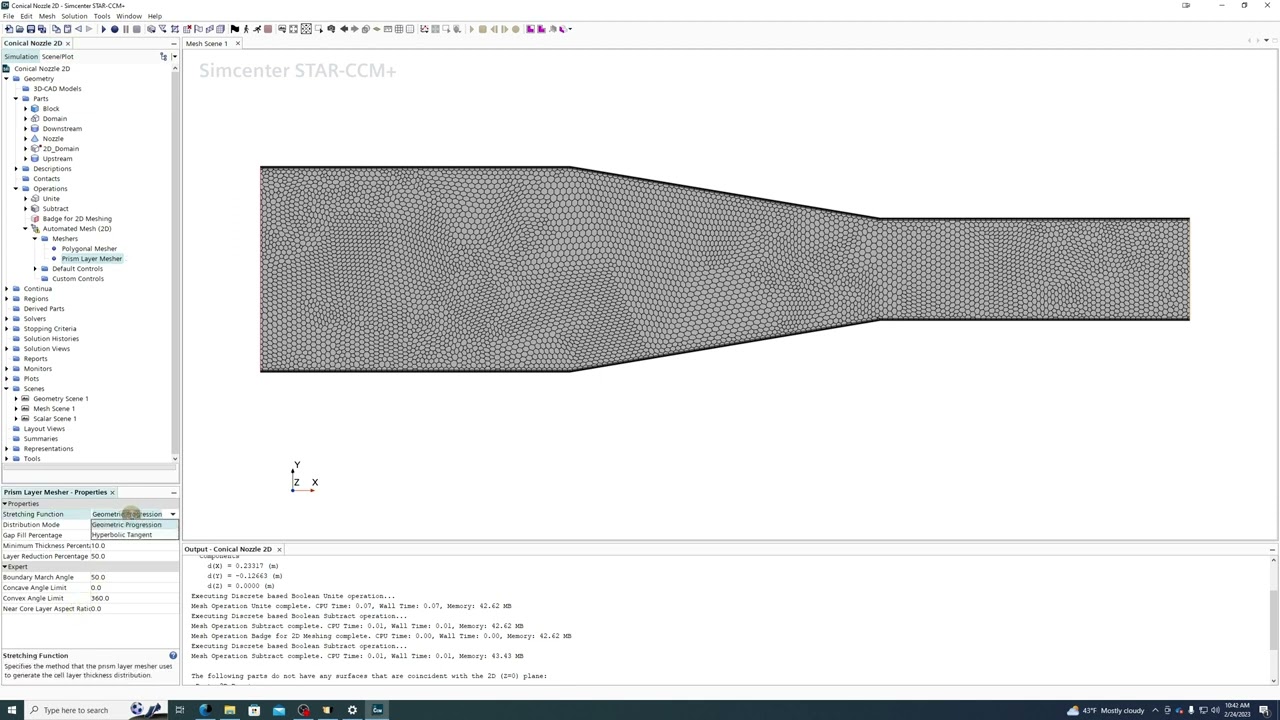
Task: Click the Save simulation toolbar icon
Action: pyautogui.click(x=31, y=29)
